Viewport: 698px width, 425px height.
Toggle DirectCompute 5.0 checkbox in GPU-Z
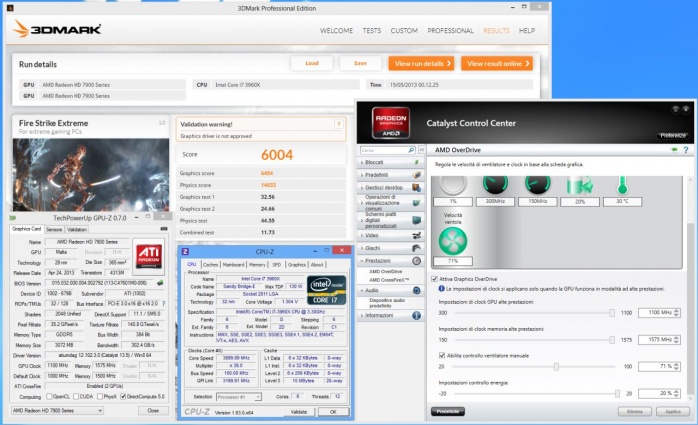tap(123, 397)
